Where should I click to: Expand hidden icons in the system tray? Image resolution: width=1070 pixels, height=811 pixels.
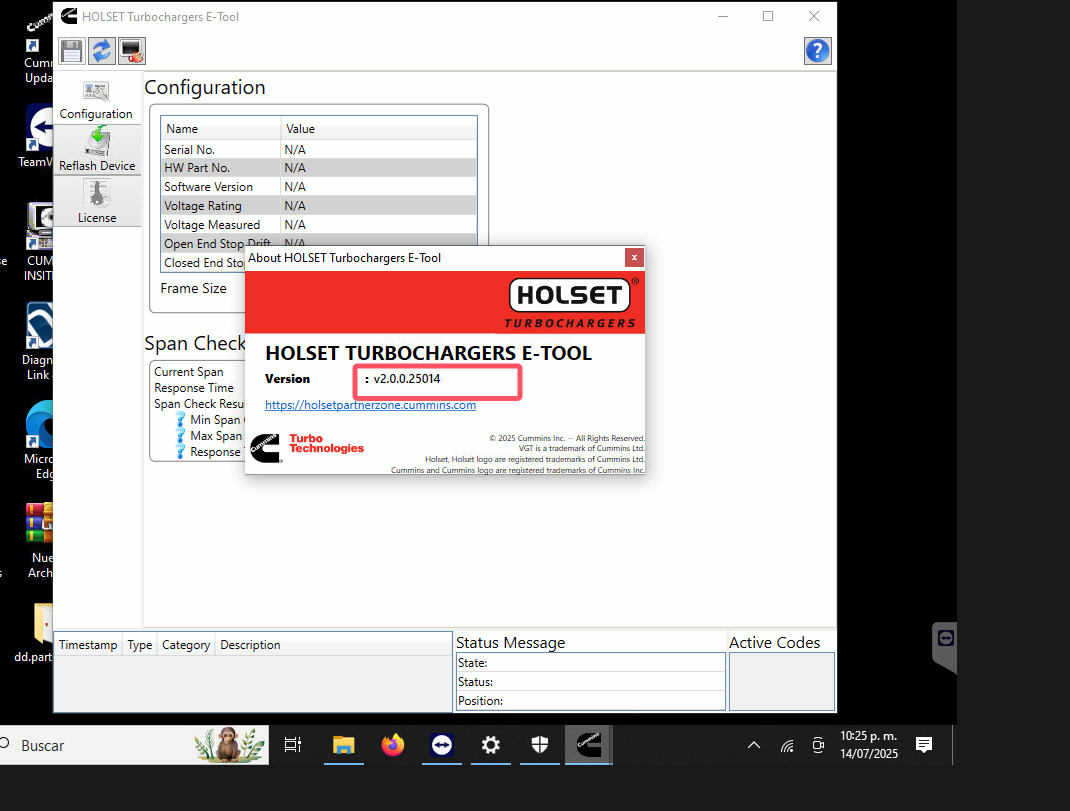pos(753,745)
